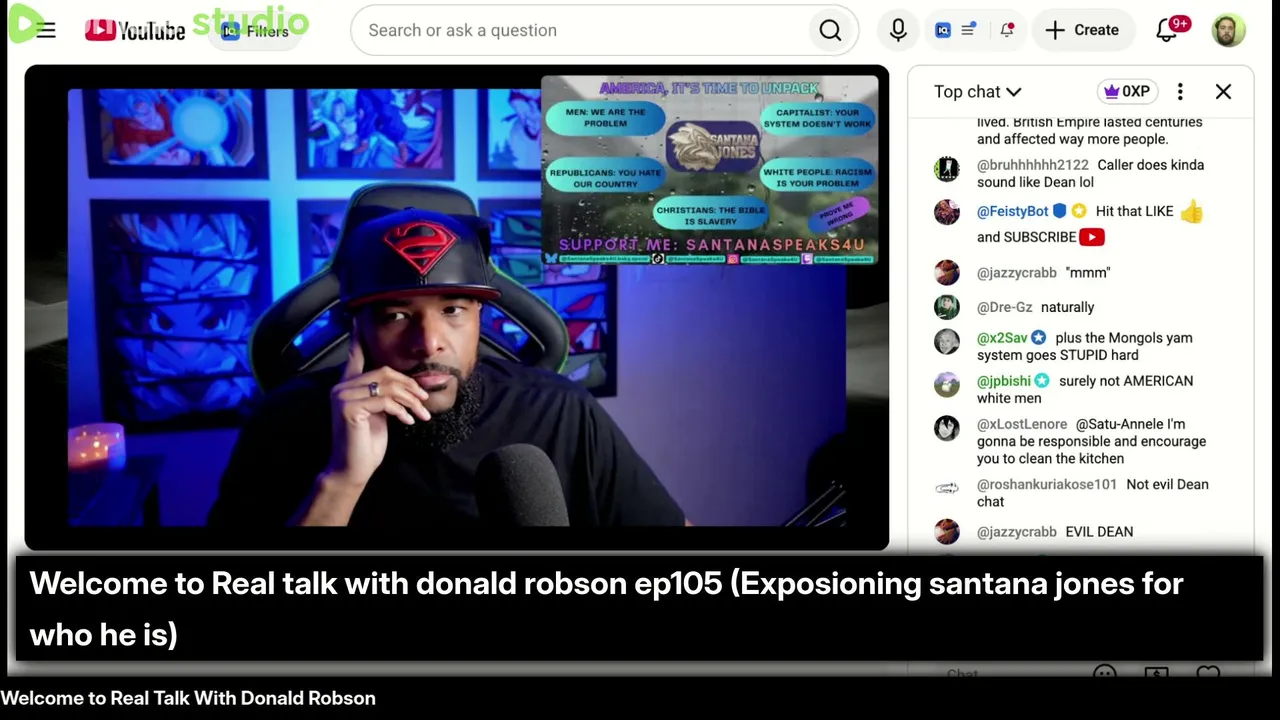Click the blue star badge next to @x2Sav
Image resolution: width=1280 pixels, height=720 pixels.
pos(1038,338)
